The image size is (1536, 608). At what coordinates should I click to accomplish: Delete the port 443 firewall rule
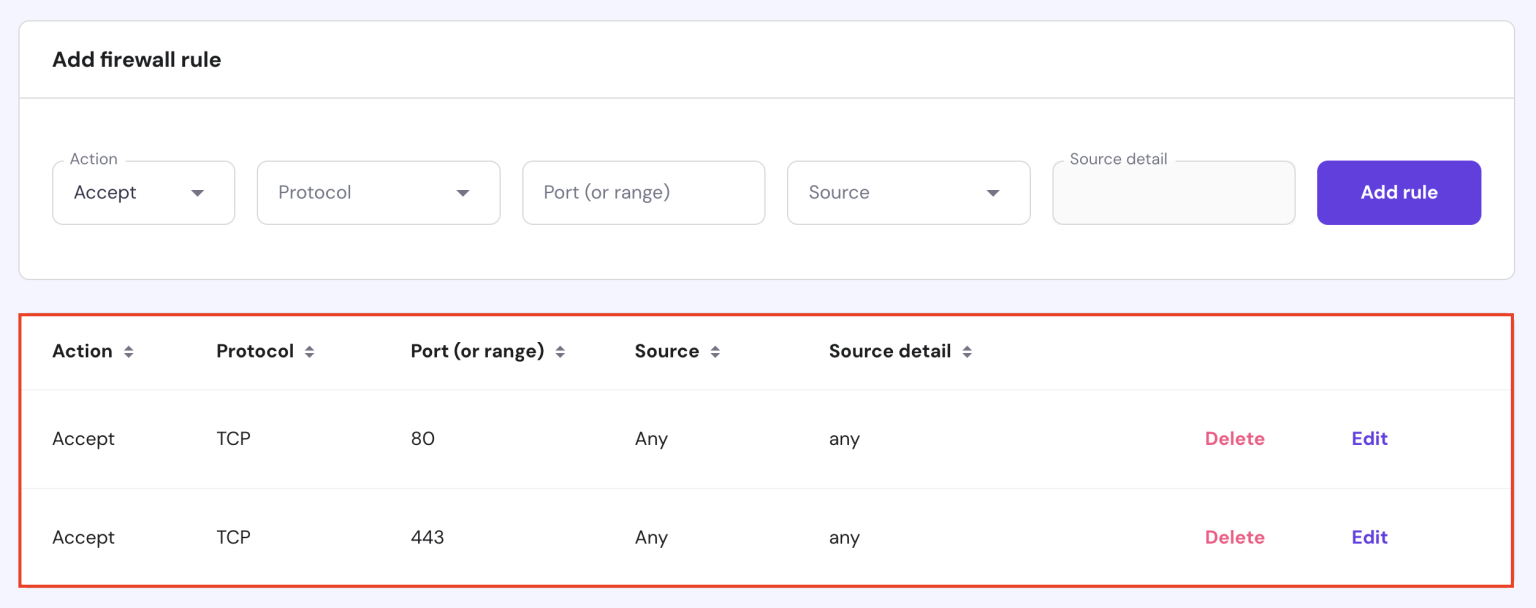[x=1234, y=537]
